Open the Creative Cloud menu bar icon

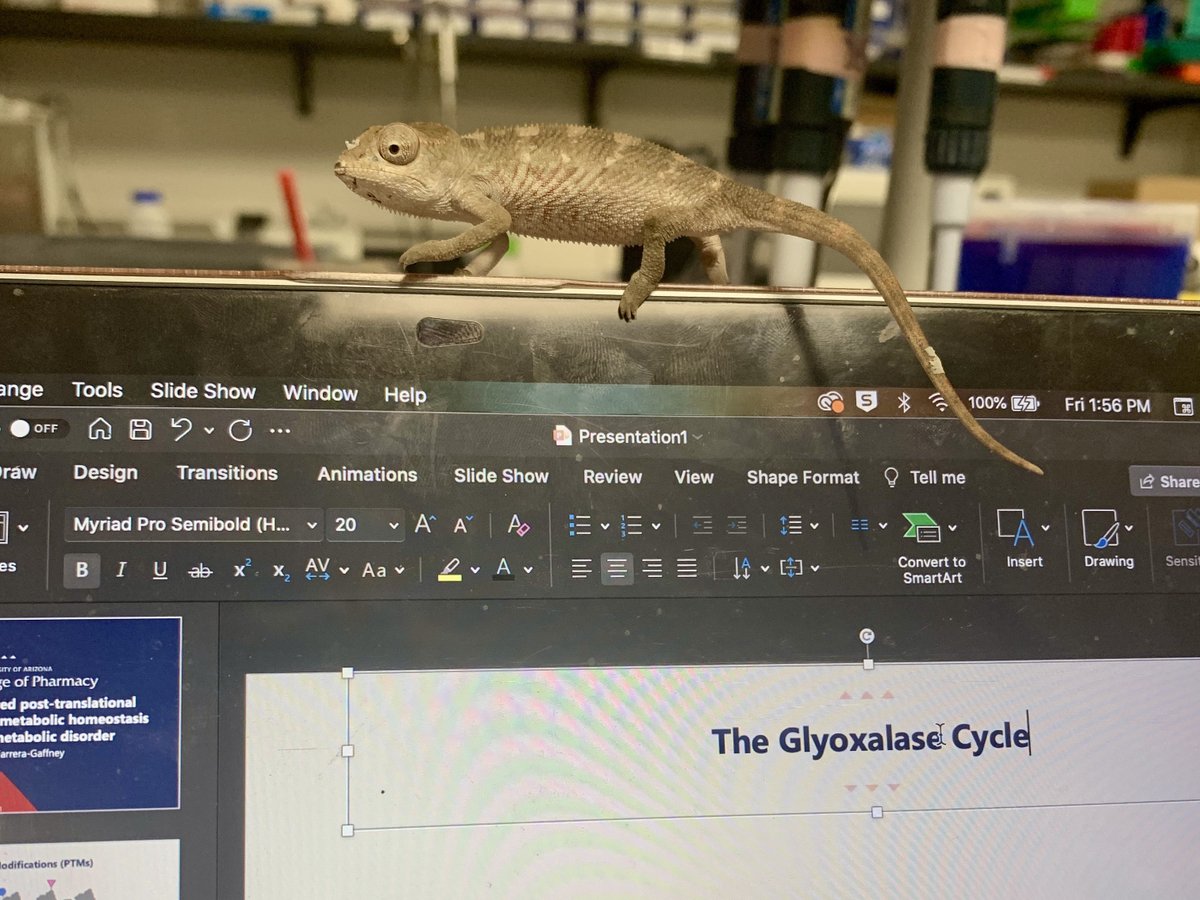(830, 402)
